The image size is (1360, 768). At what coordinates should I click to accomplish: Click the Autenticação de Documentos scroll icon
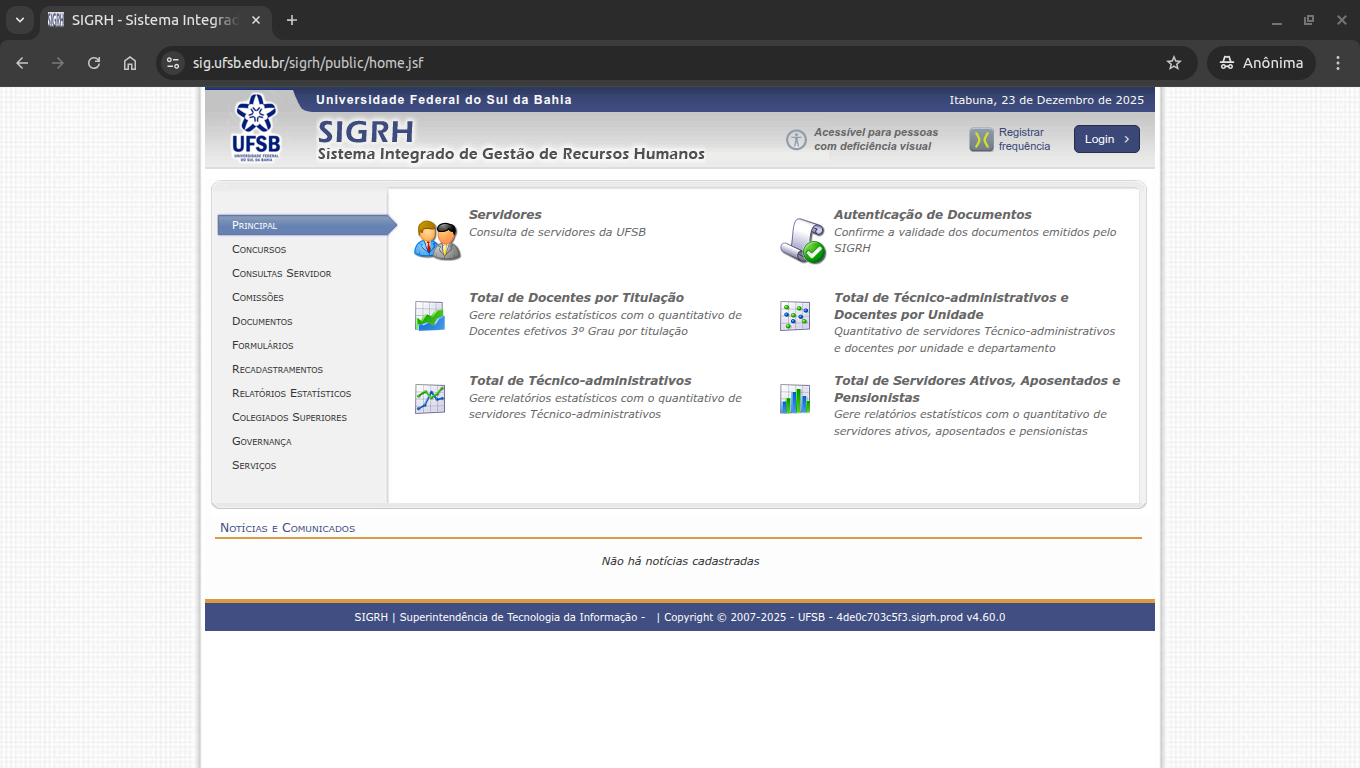pyautogui.click(x=803, y=239)
